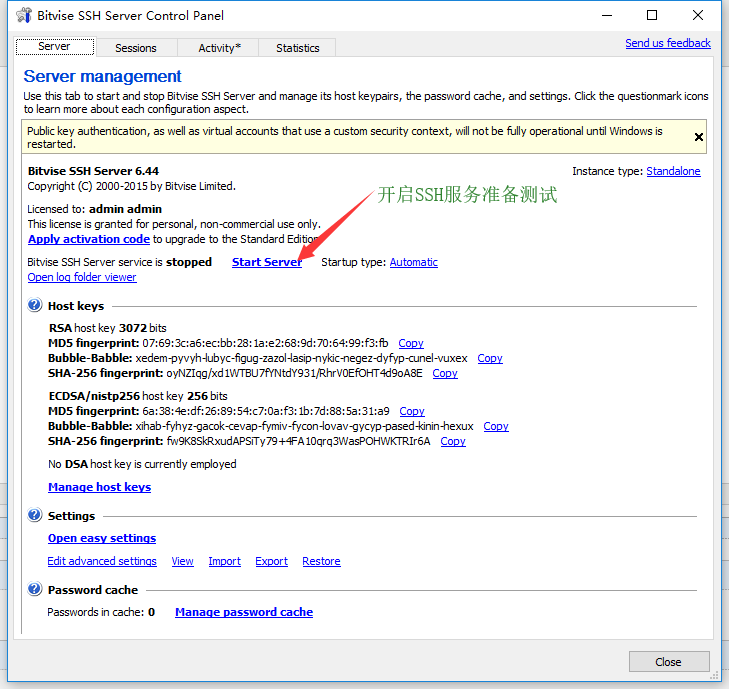729x689 pixels.
Task: Copy the RSA MD5 fingerprint
Action: click(411, 343)
